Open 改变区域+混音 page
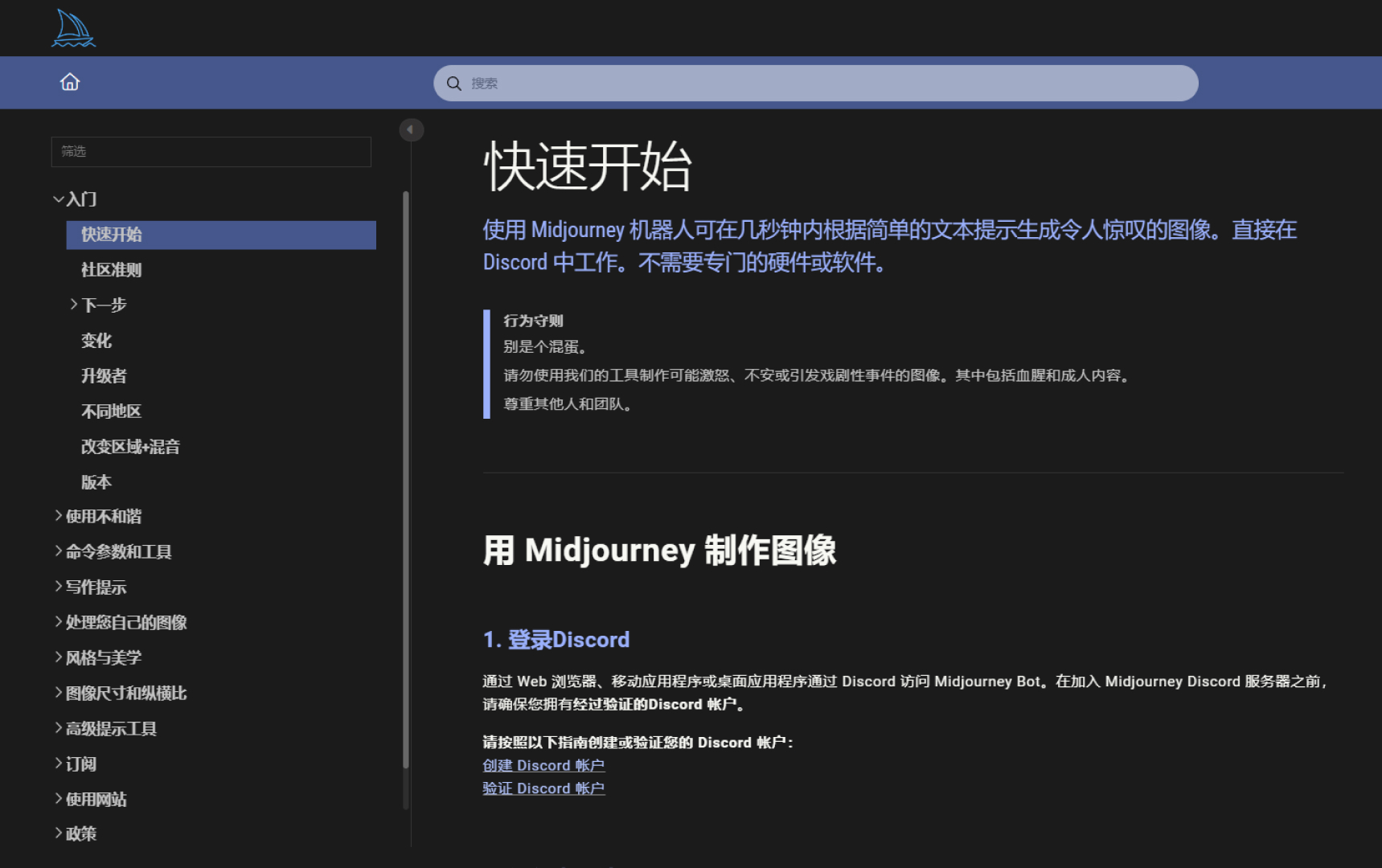1382x868 pixels. click(130, 446)
